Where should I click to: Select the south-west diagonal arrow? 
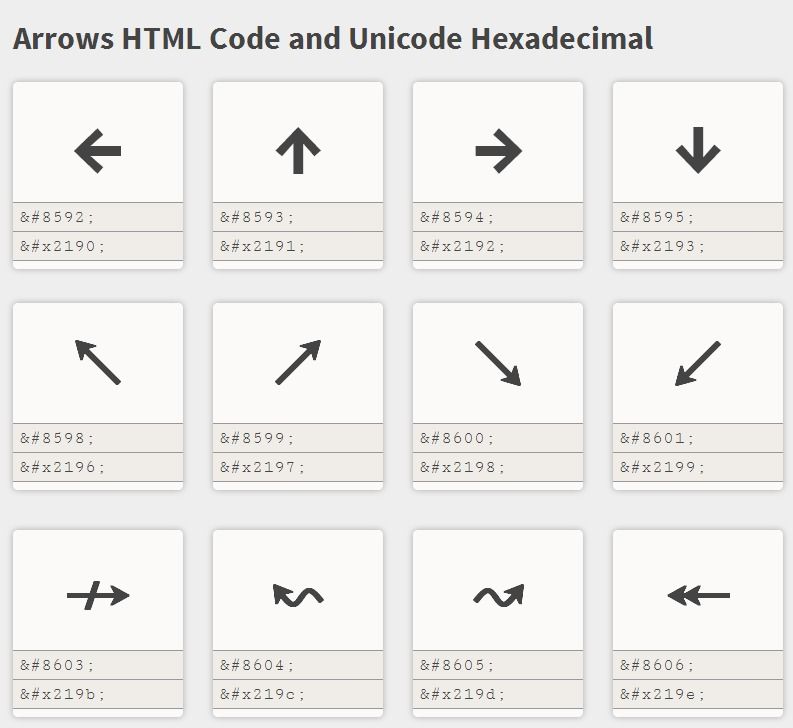[698, 363]
